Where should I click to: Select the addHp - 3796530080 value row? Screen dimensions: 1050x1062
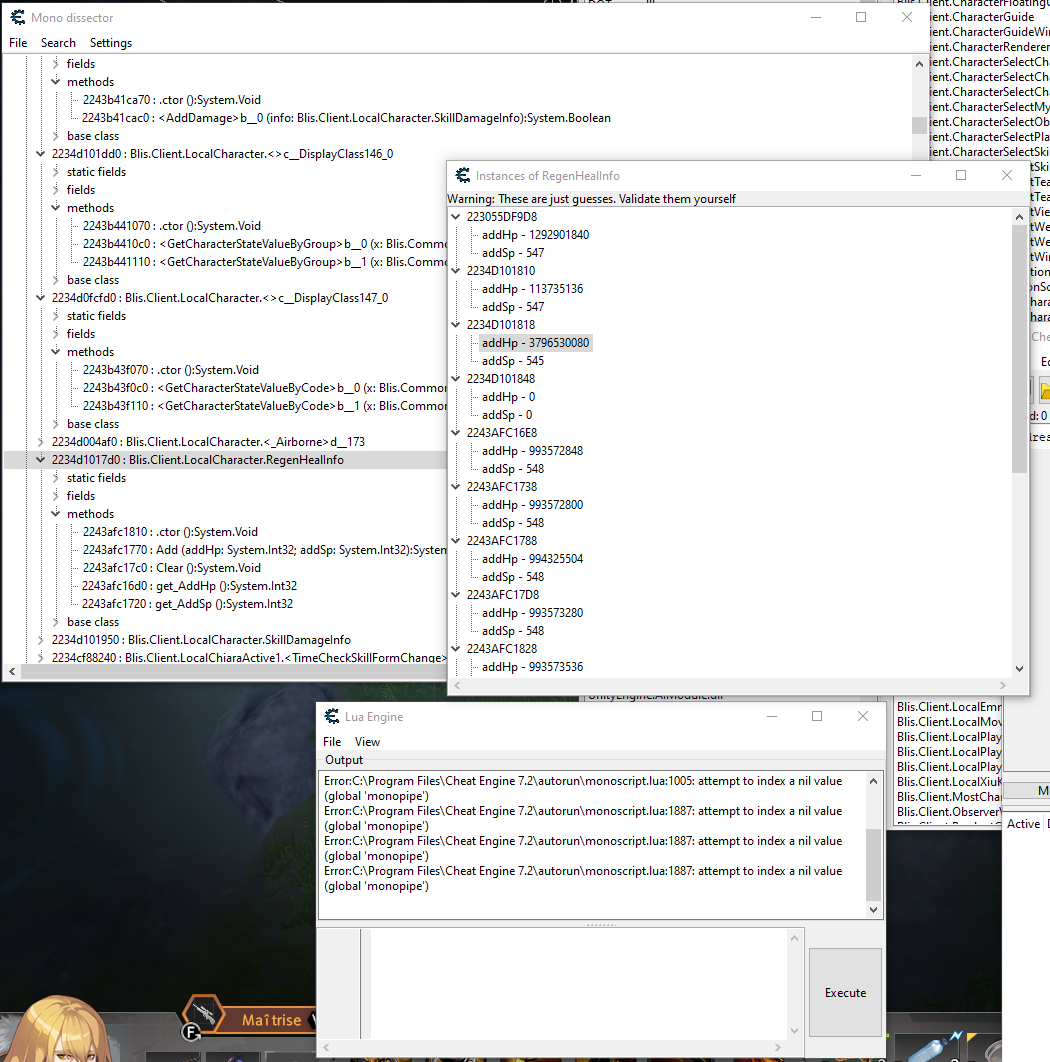[x=535, y=343]
